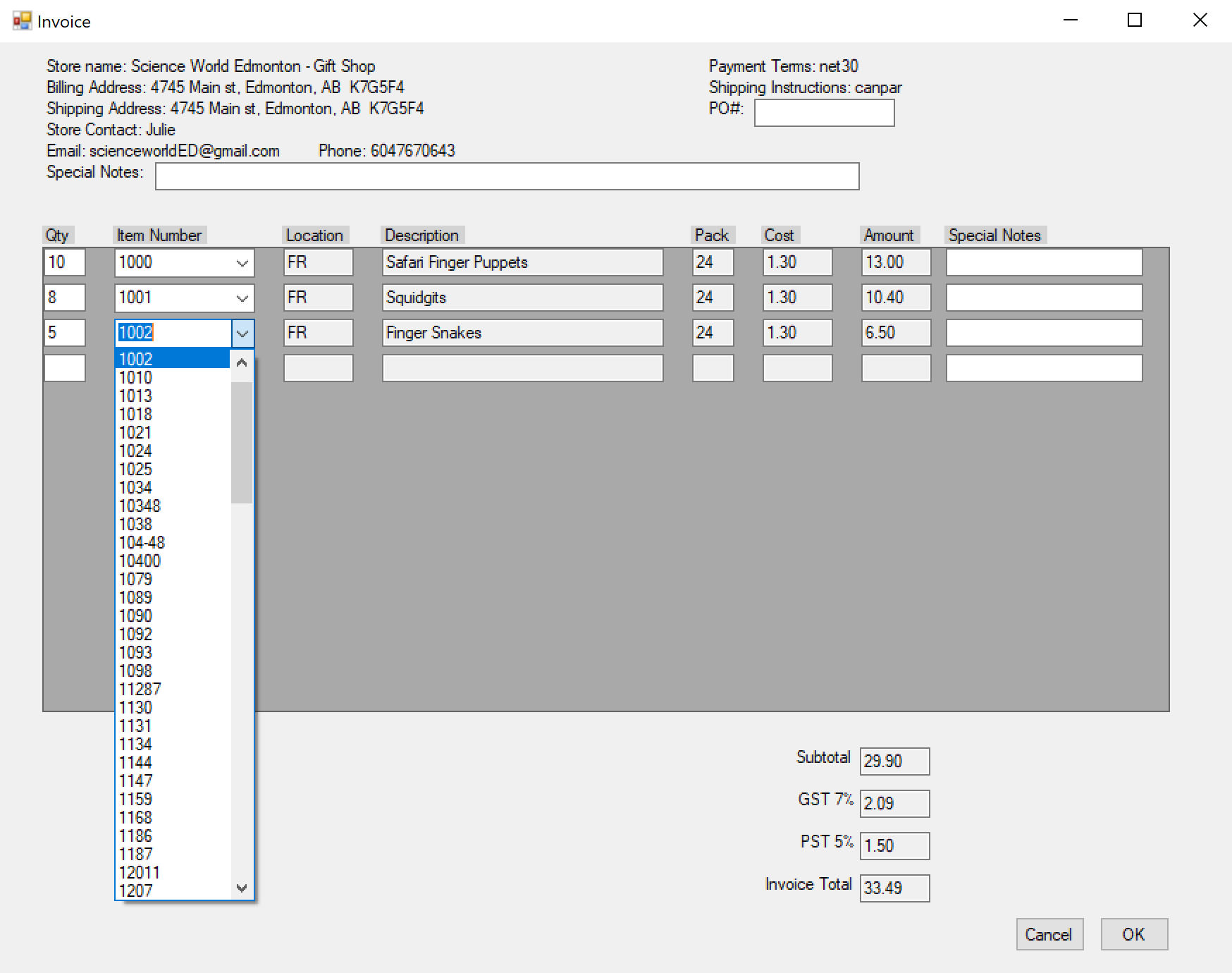The width and height of the screenshot is (1232, 973).
Task: Click the Qty field showing 10
Action: (65, 262)
